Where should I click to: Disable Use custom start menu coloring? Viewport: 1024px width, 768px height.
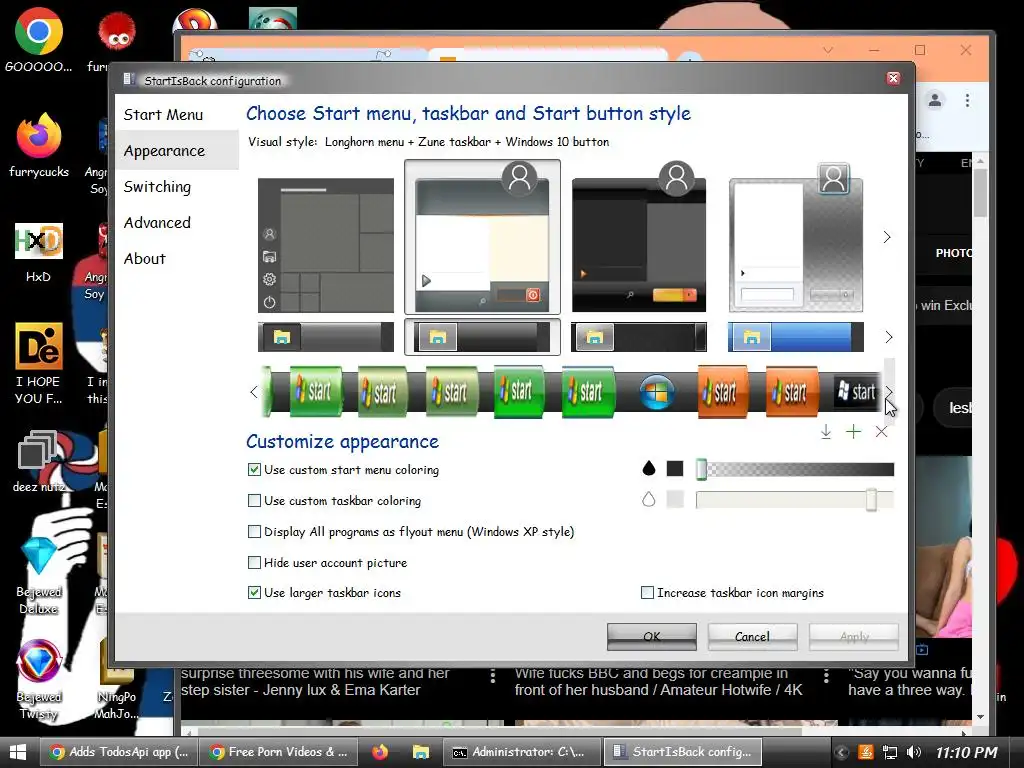point(254,470)
